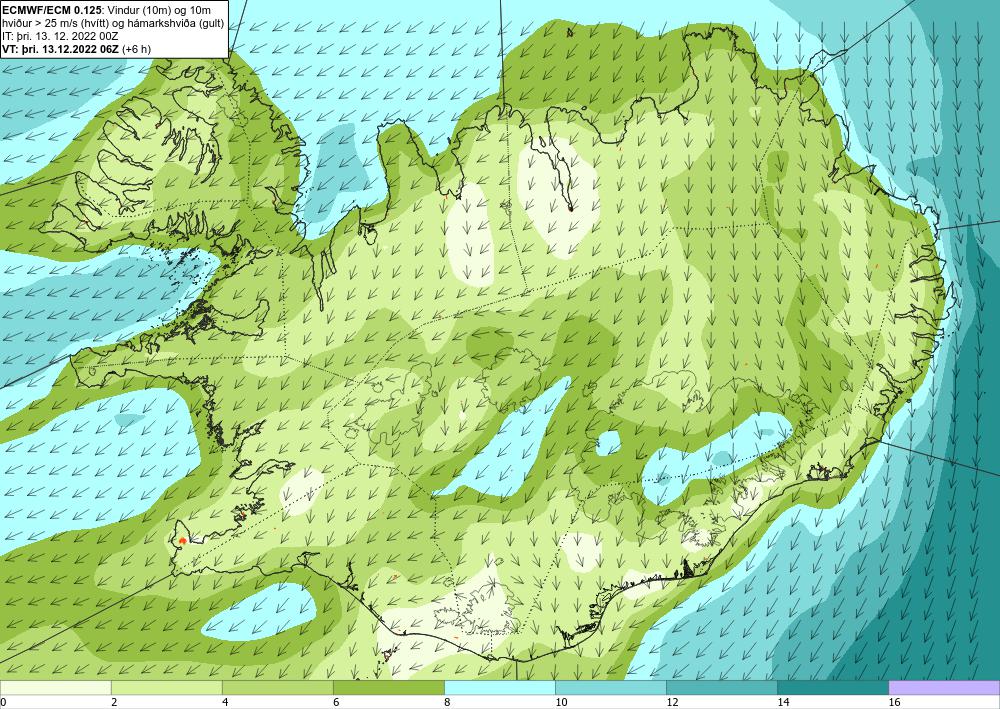Click the legend value label '6'
The image size is (1000, 709).
[x=336, y=702]
